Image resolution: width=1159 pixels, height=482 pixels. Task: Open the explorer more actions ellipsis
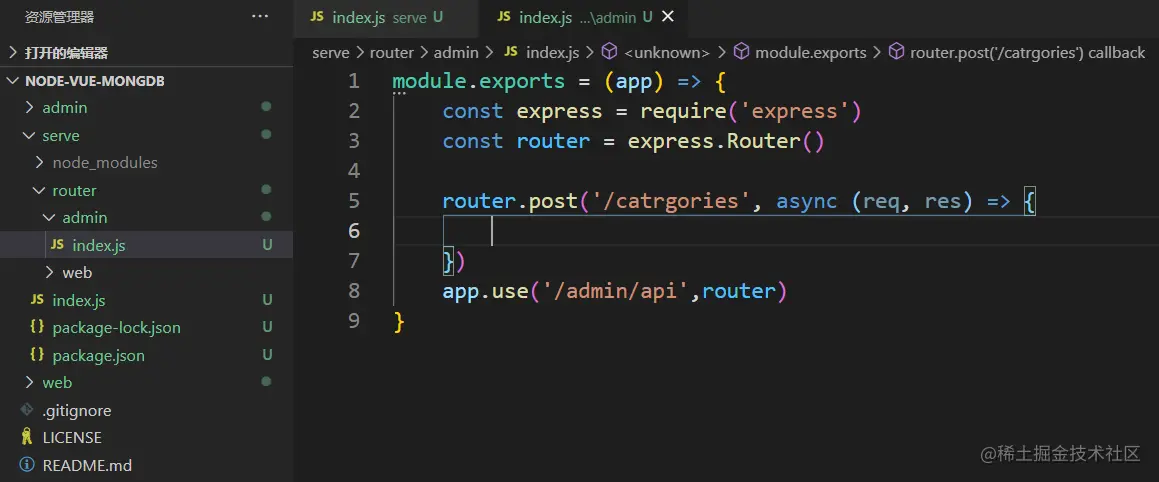260,16
